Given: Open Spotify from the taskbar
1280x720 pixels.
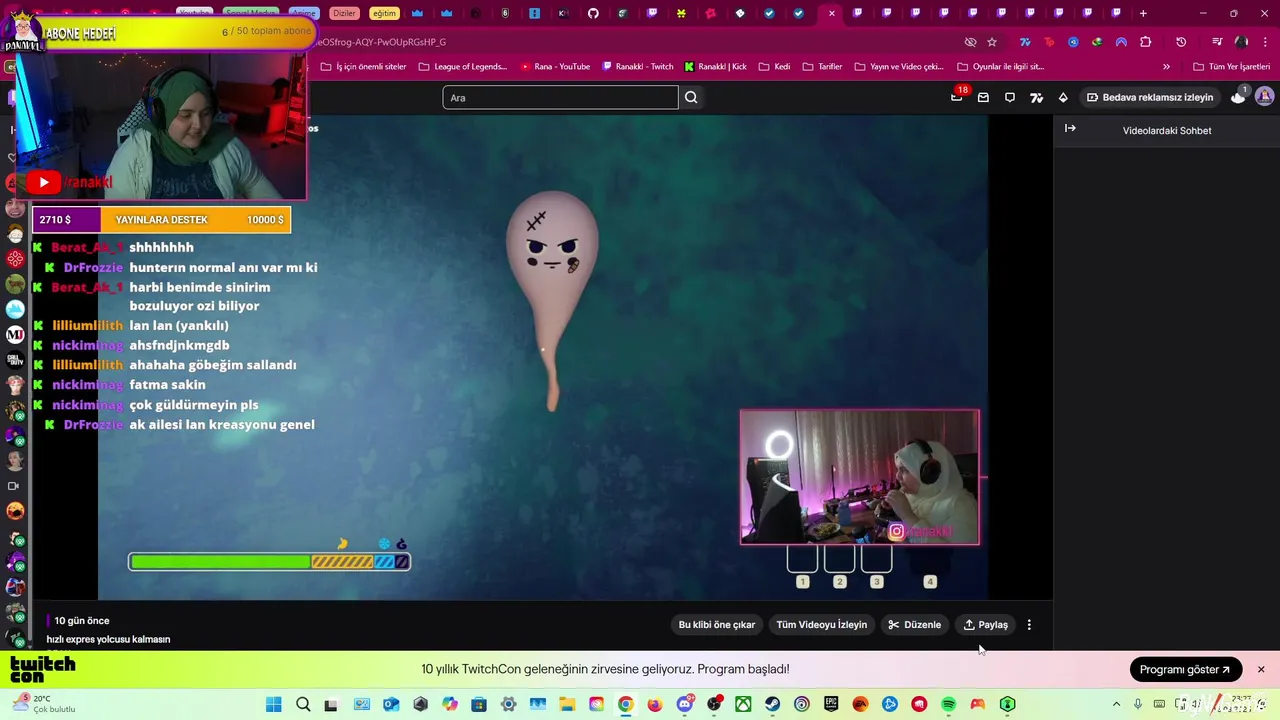Looking at the screenshot, I should click(948, 704).
